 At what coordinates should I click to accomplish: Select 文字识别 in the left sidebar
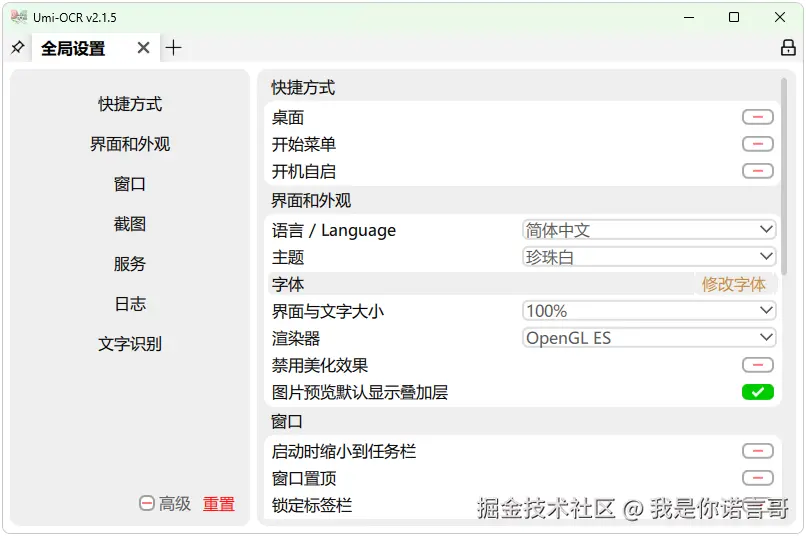pos(130,343)
